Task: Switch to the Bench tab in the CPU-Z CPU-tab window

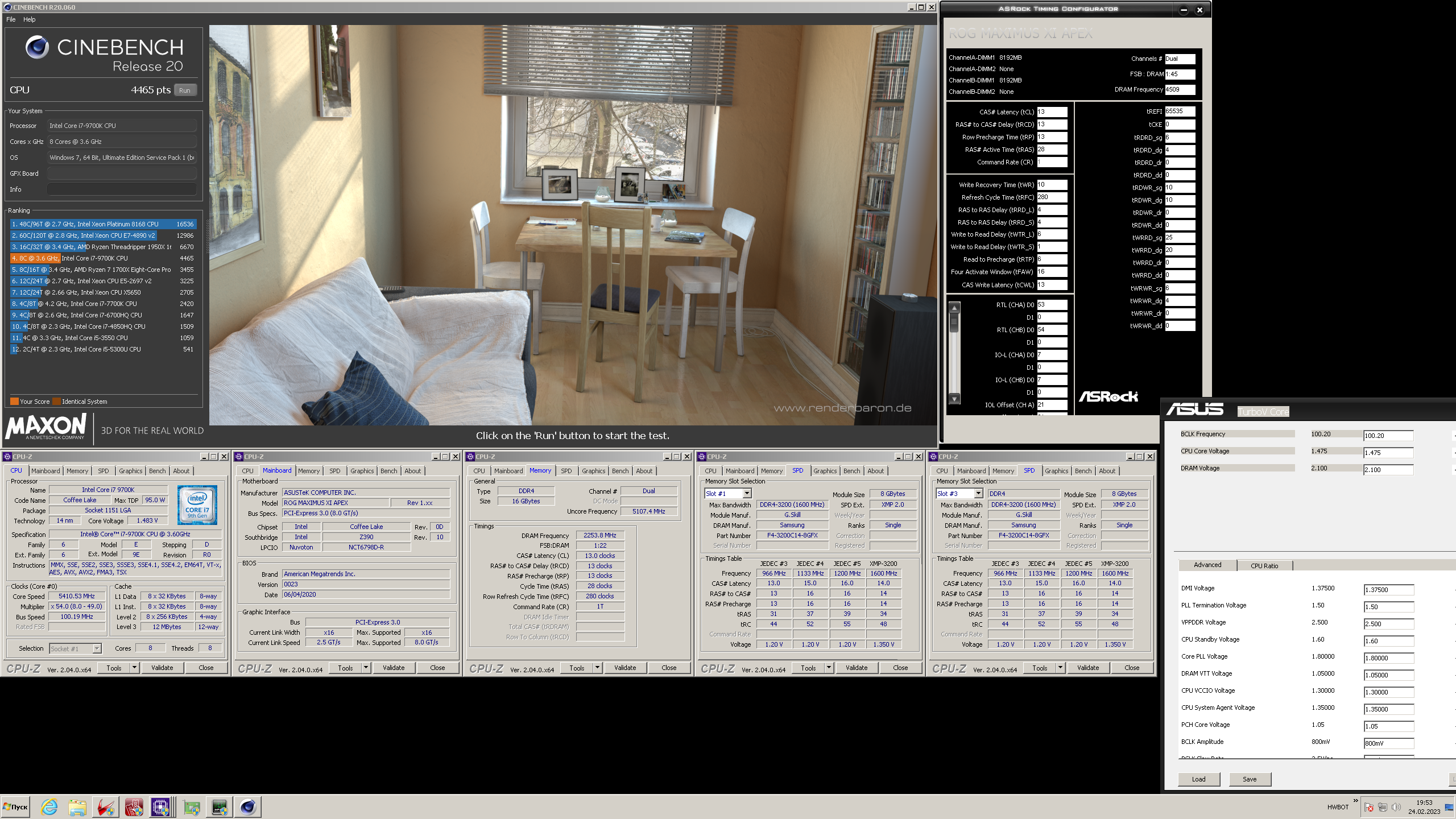Action: click(x=158, y=471)
